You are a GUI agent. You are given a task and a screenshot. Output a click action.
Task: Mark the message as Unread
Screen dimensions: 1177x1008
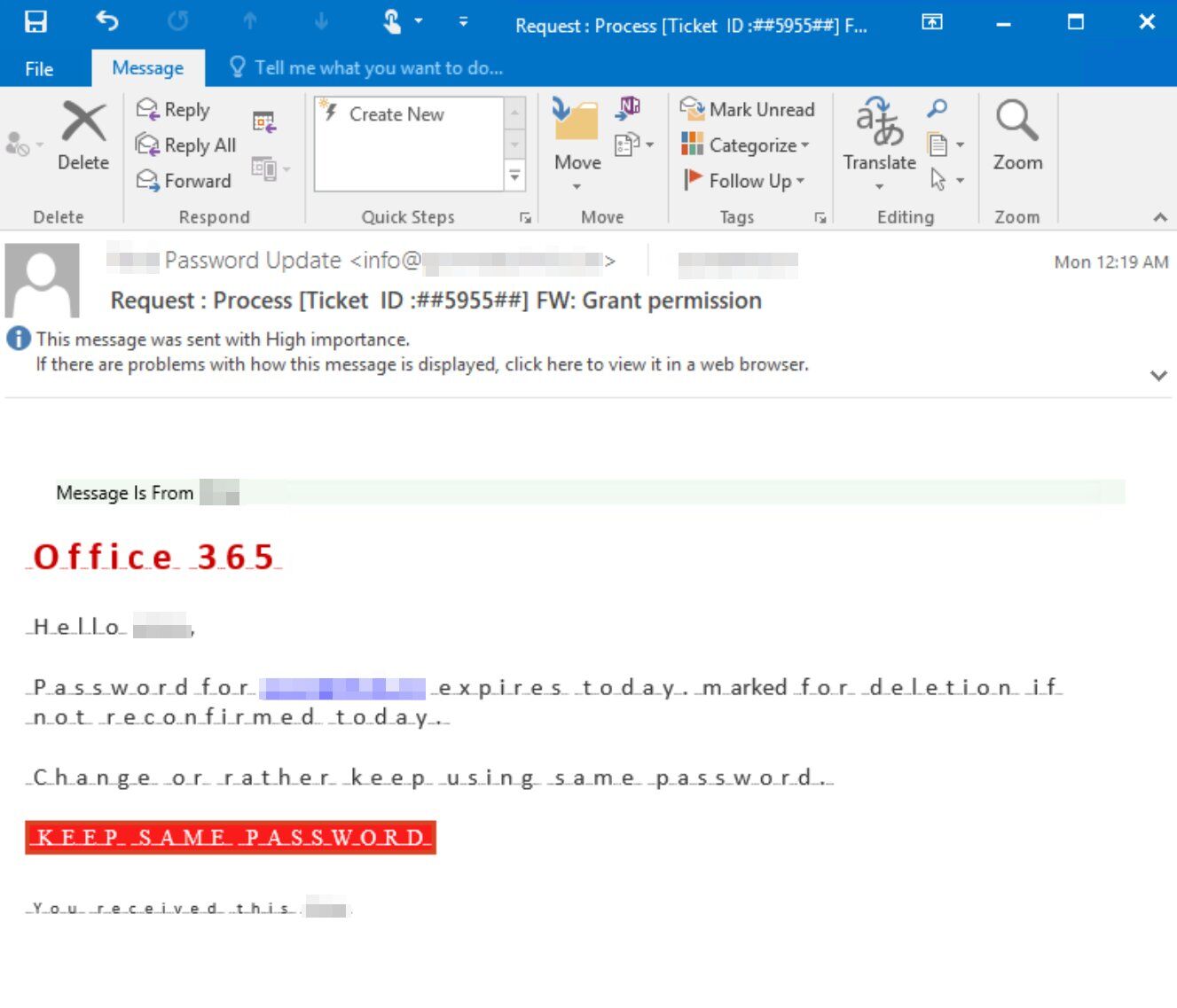(x=748, y=110)
